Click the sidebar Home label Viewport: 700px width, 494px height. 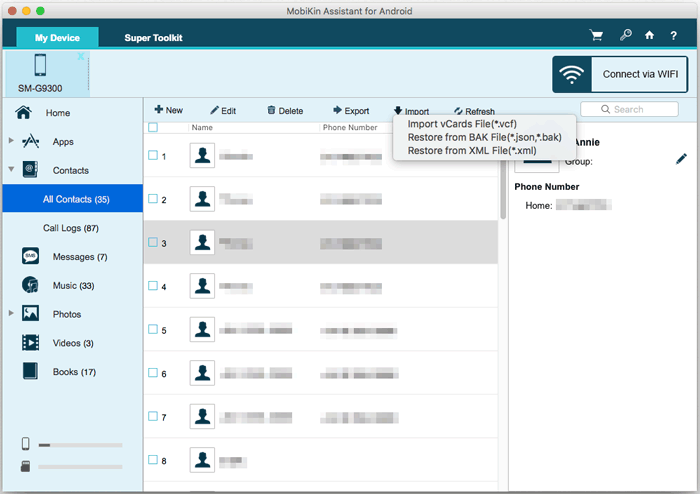point(58,113)
